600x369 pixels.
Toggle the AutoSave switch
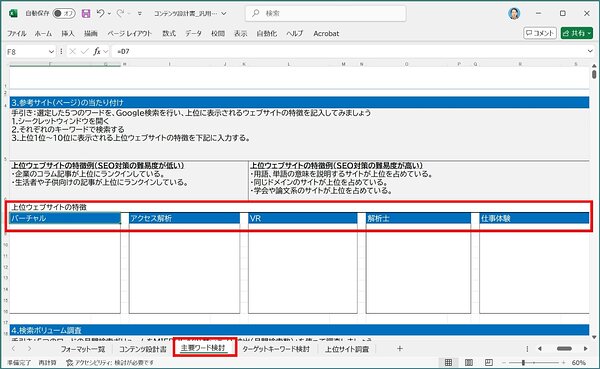[x=64, y=13]
